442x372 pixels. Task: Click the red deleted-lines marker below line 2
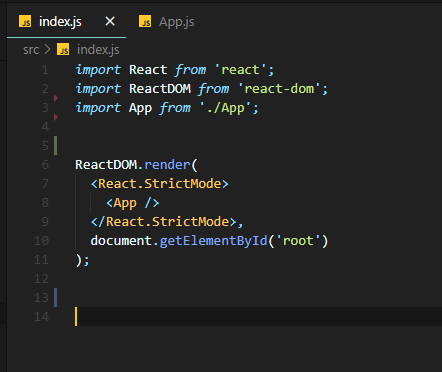56,98
